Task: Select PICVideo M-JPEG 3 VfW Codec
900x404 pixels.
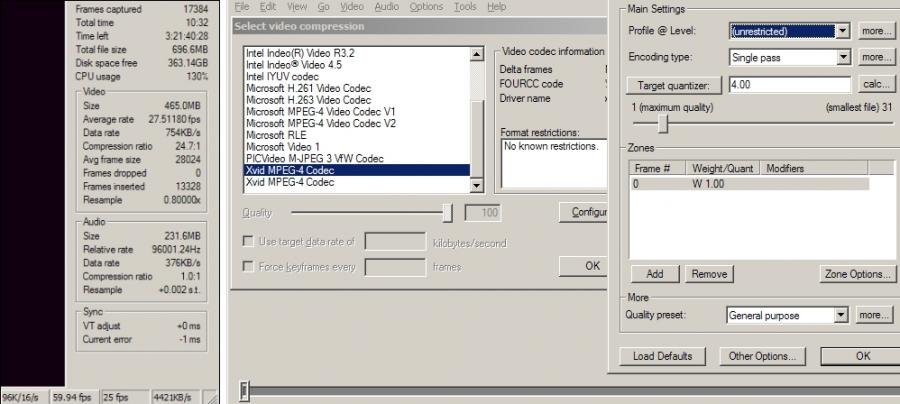Action: pos(314,158)
